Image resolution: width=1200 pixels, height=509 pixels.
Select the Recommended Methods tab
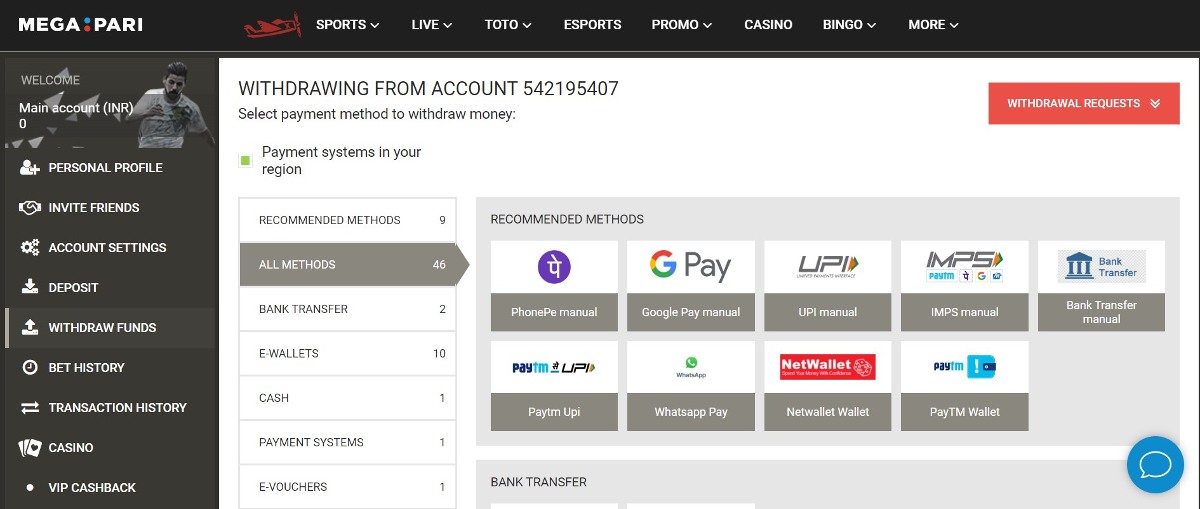pyautogui.click(x=348, y=220)
